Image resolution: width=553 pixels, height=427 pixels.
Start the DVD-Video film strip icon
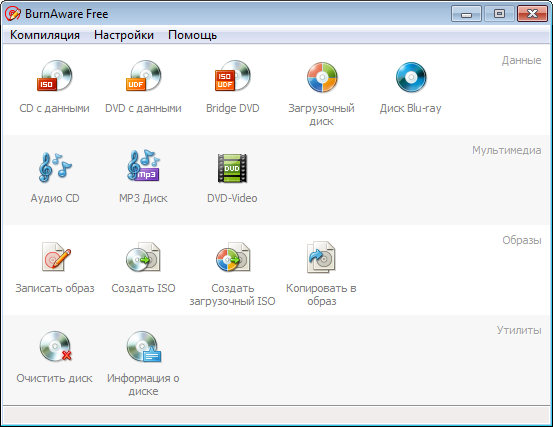pyautogui.click(x=232, y=168)
